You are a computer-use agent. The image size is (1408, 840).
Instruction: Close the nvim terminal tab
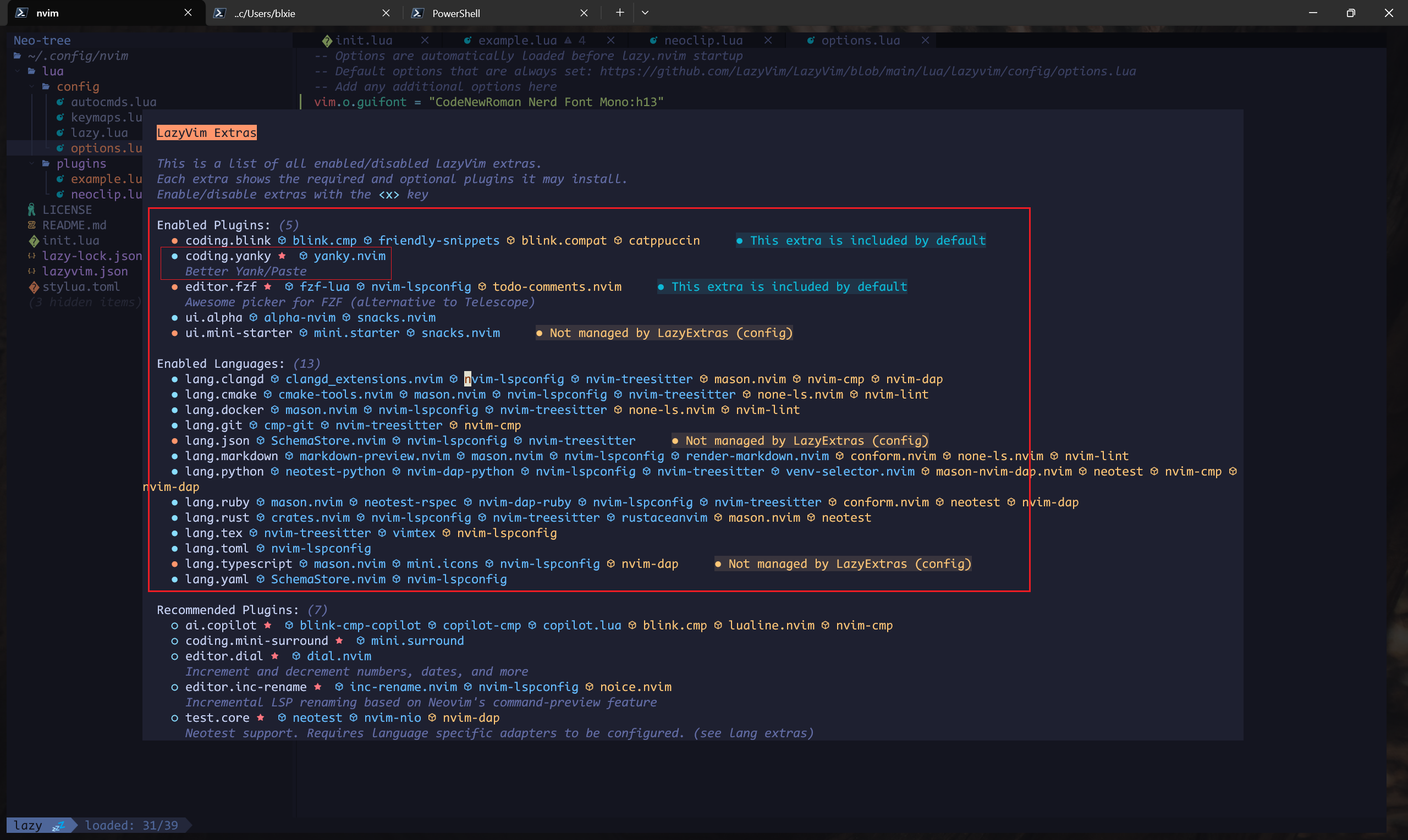pos(188,13)
